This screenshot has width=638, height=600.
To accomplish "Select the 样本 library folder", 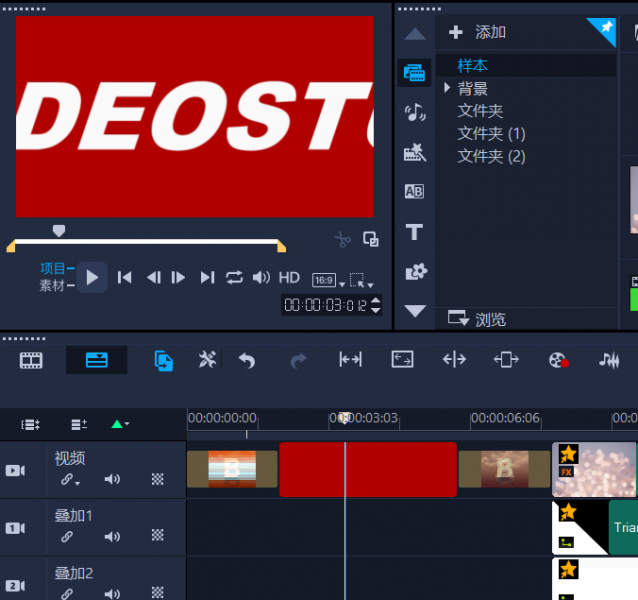I will click(473, 65).
